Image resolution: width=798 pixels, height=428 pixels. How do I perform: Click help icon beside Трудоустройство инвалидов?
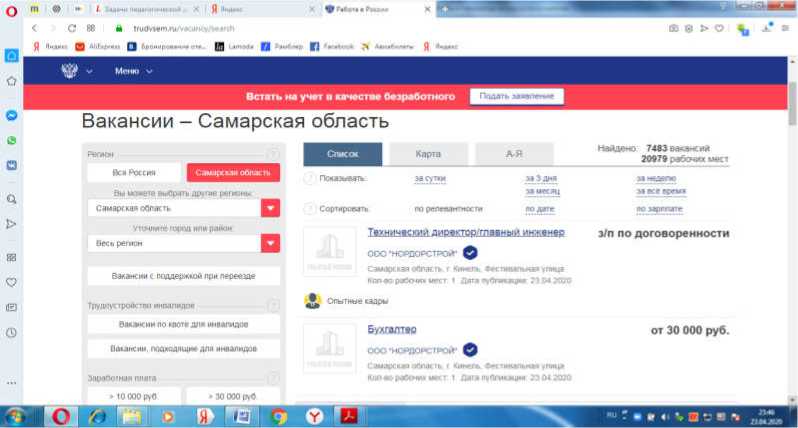click(273, 305)
